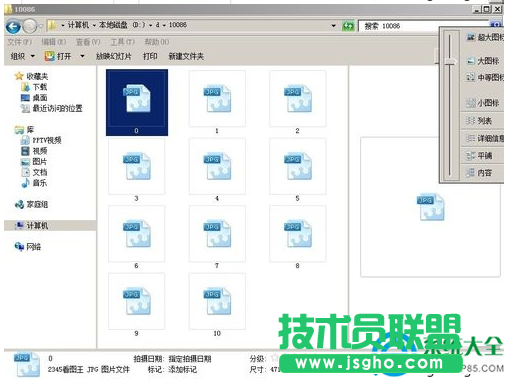Create a folder with 新建文件夹
Screen dimensions: 506x379
pyautogui.click(x=186, y=56)
